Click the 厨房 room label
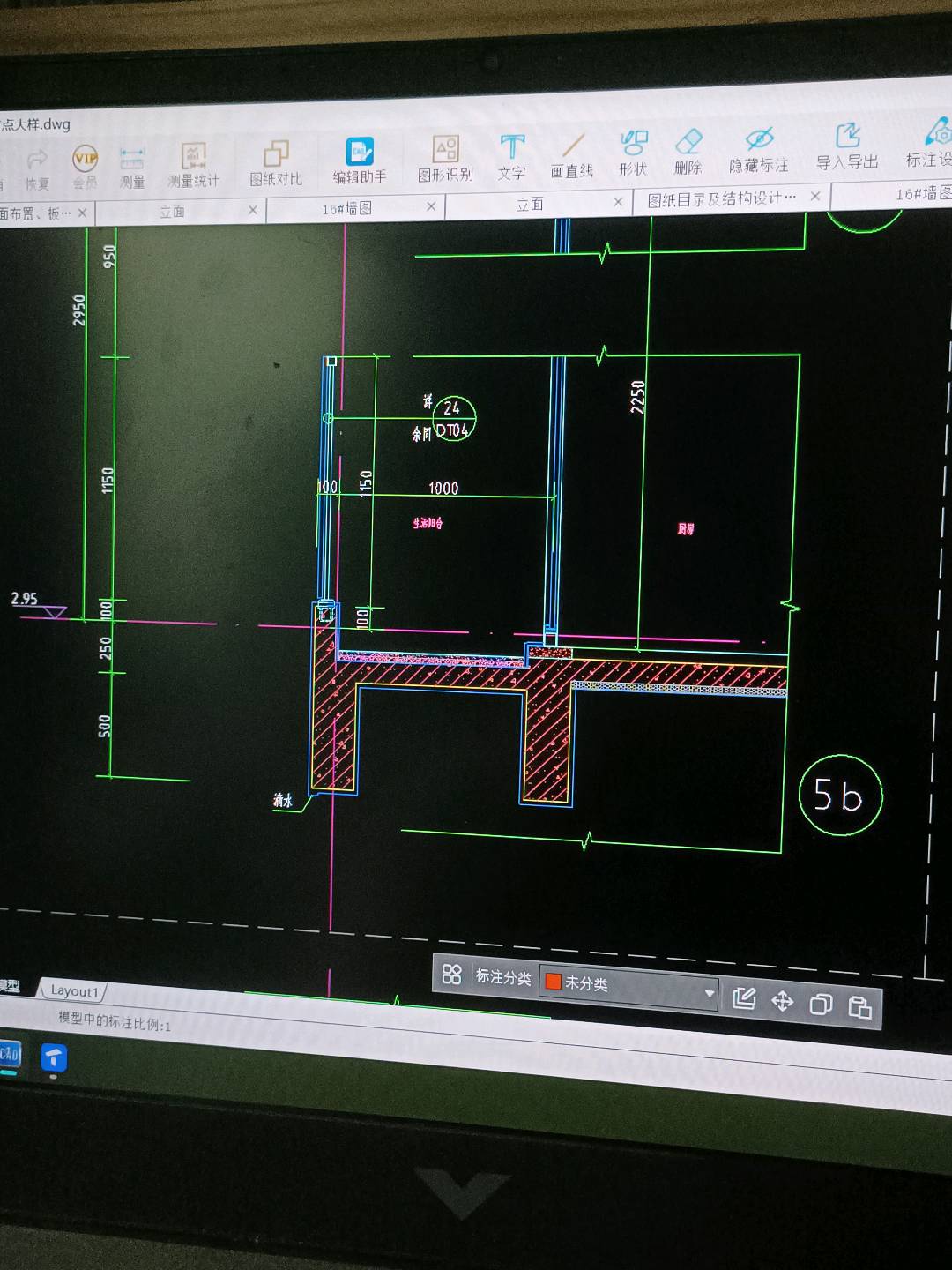The width and height of the screenshot is (952, 1270). tap(686, 529)
